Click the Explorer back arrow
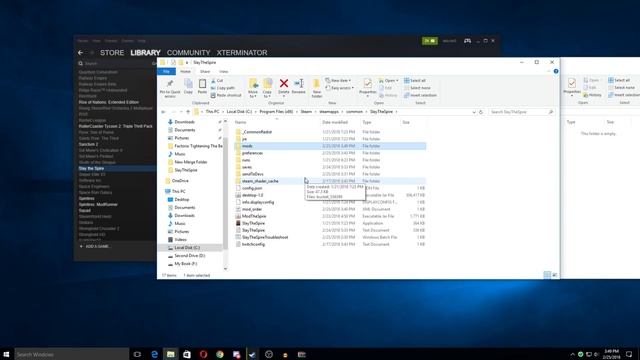Image resolution: width=640 pixels, height=360 pixels. [x=163, y=112]
